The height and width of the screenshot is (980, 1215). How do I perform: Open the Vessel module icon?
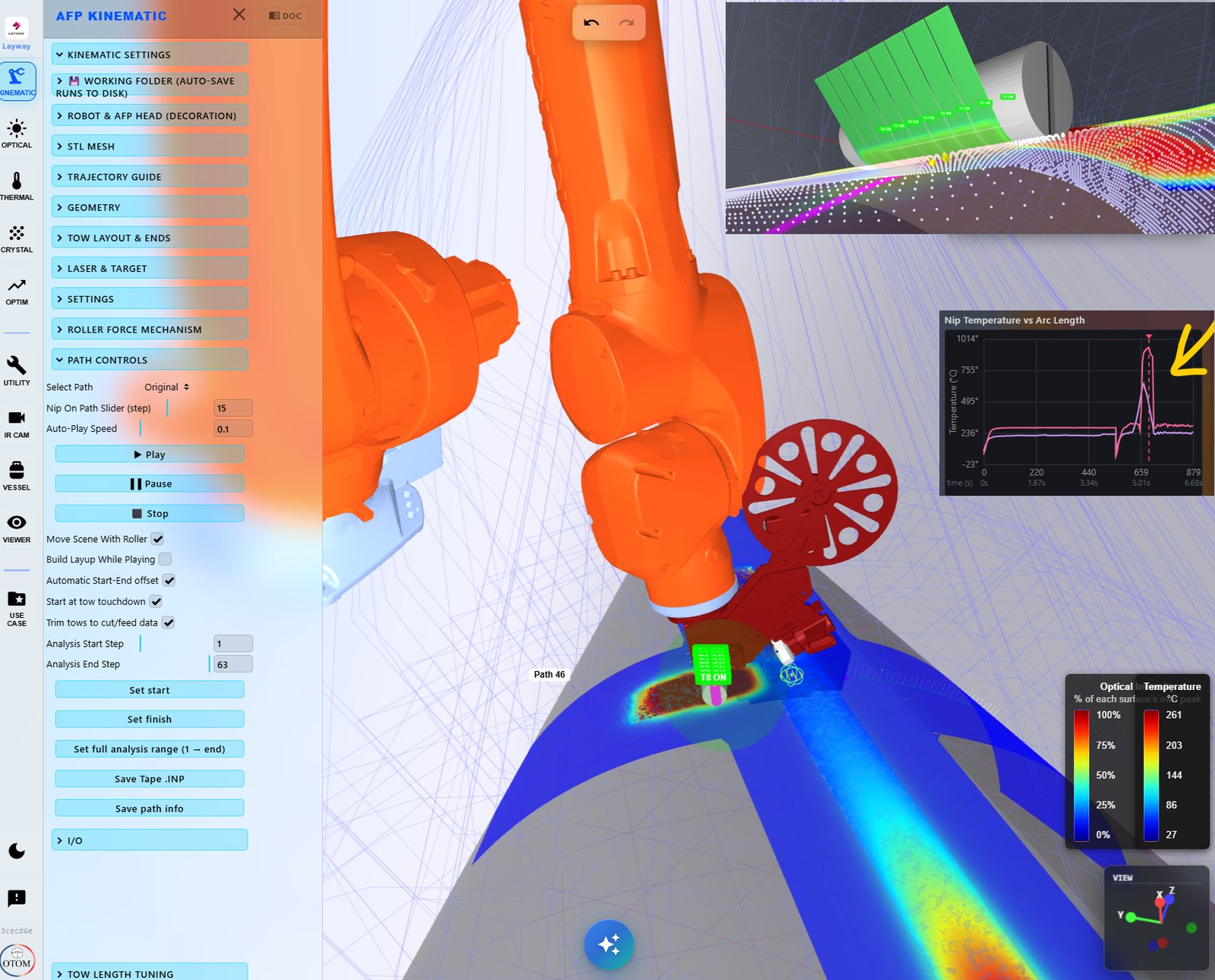tap(17, 476)
